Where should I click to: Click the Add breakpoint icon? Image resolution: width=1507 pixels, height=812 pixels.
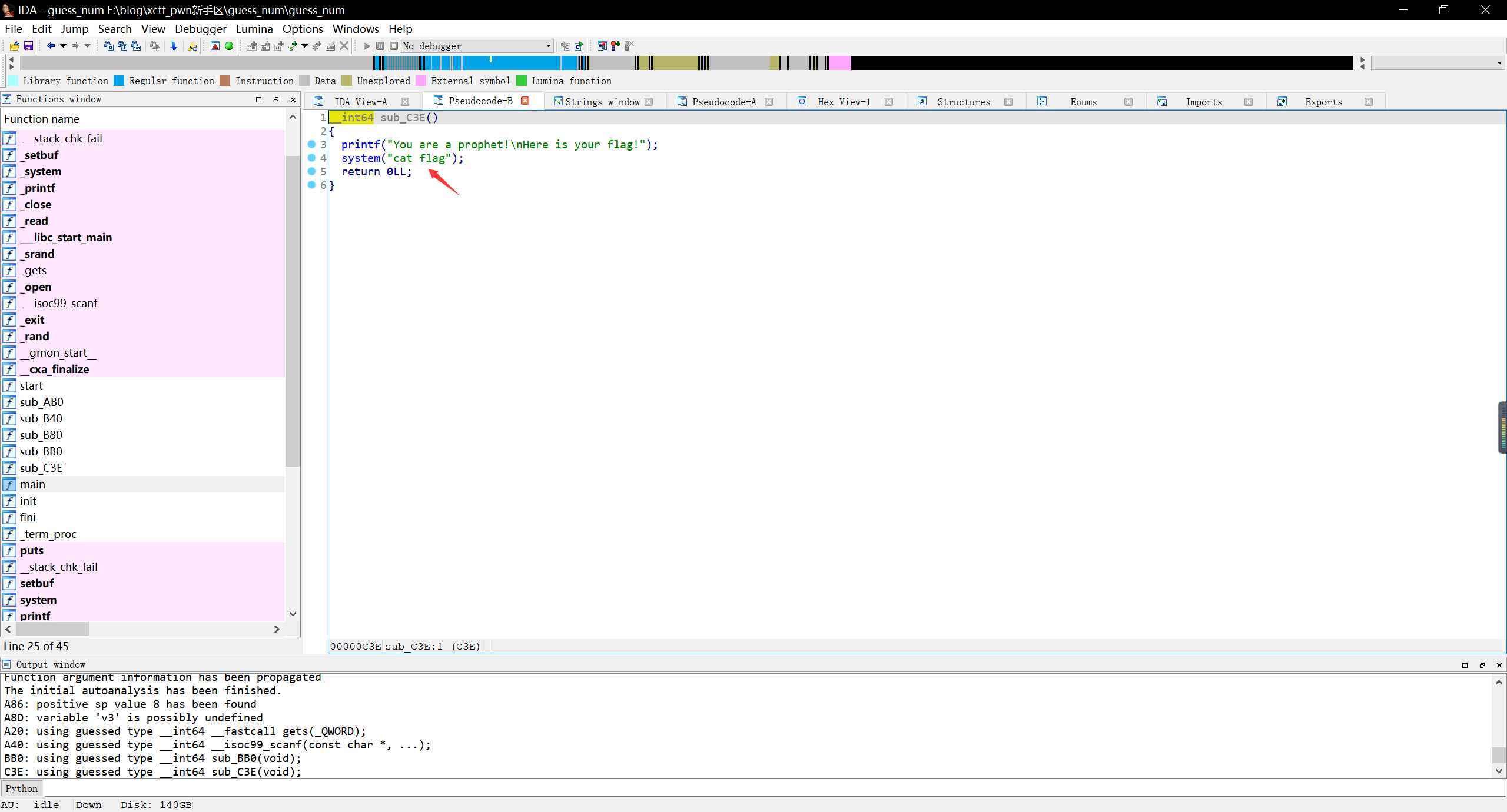(x=615, y=46)
